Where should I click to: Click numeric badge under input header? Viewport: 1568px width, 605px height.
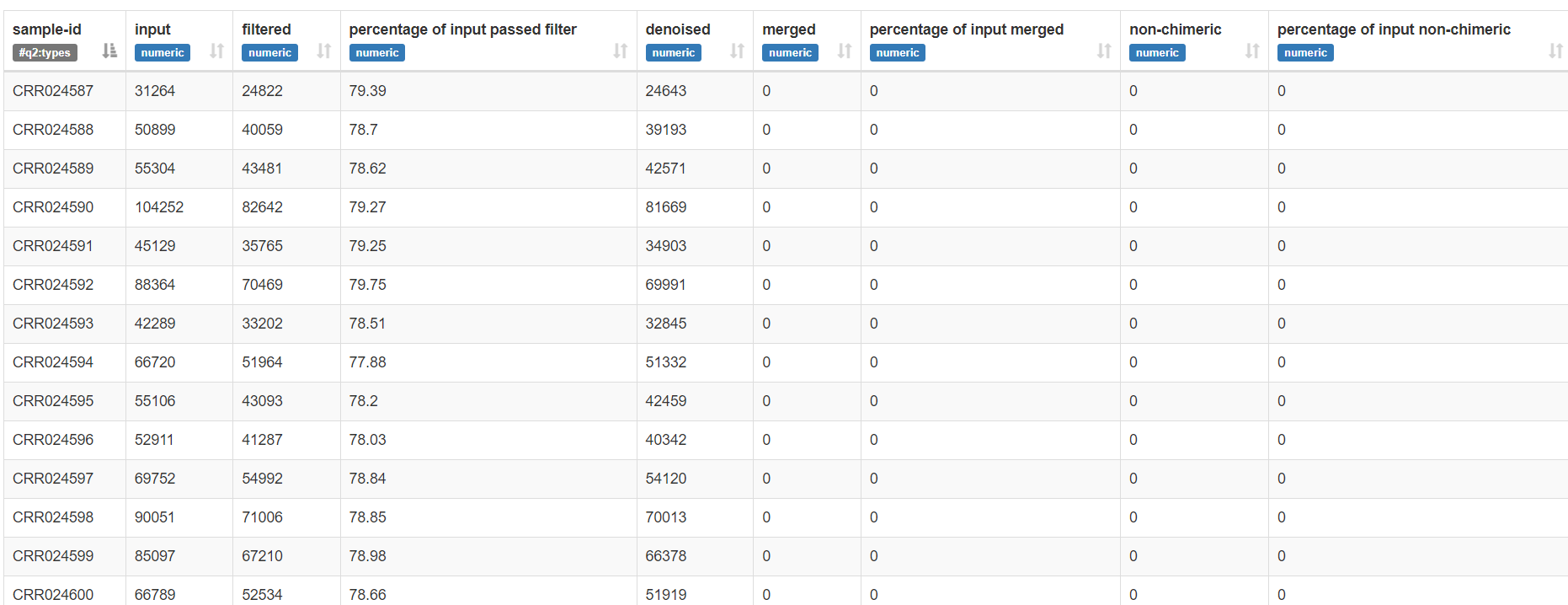click(x=163, y=53)
